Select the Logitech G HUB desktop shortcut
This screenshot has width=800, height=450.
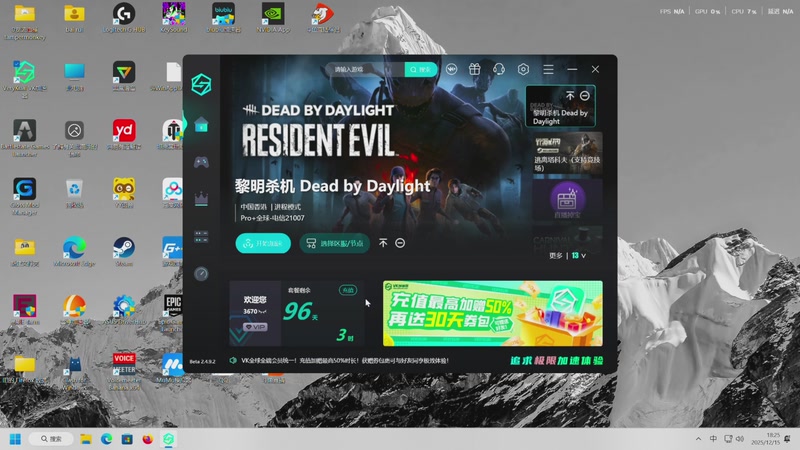pyautogui.click(x=124, y=18)
